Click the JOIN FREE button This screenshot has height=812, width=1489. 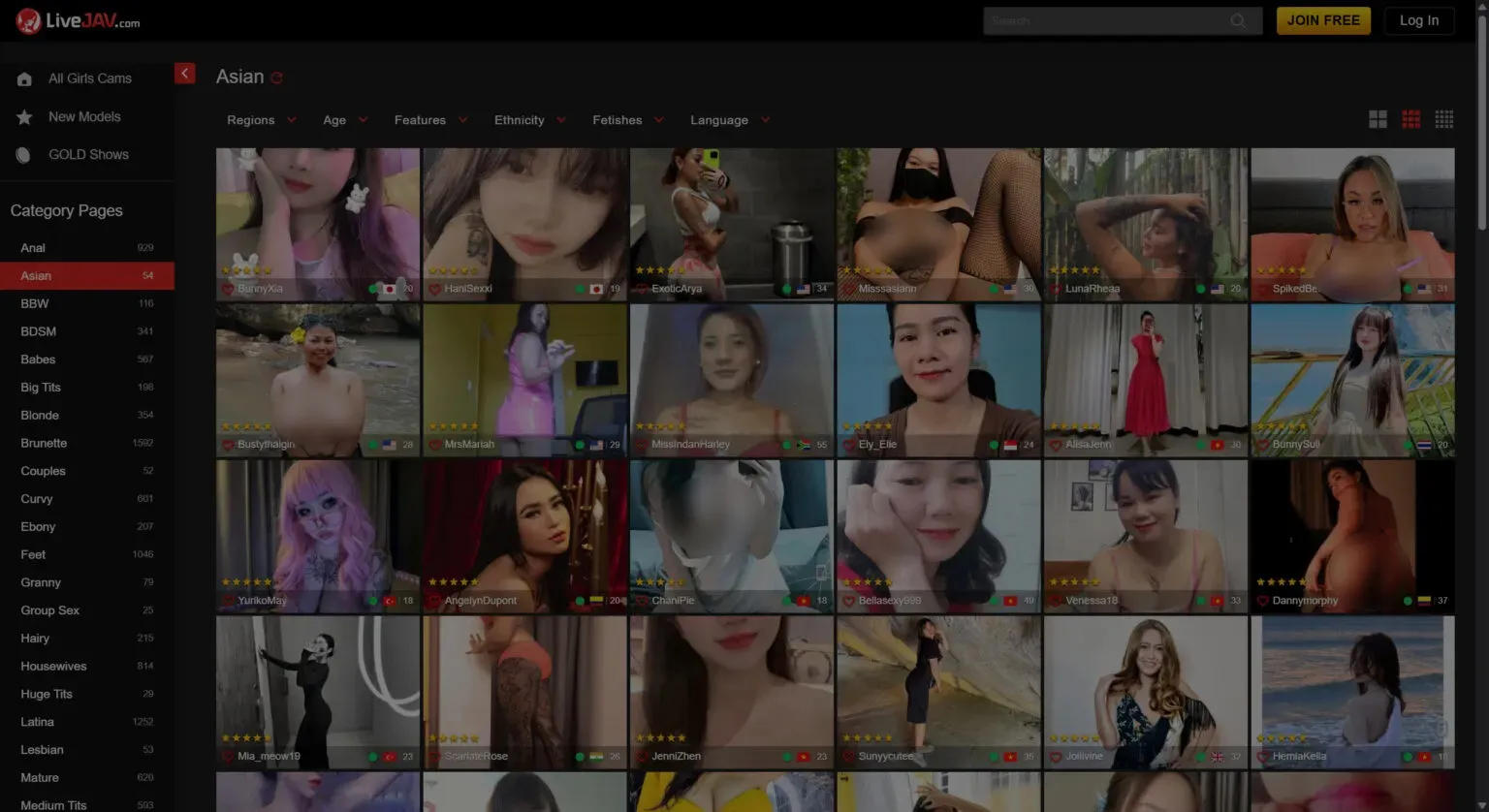(1322, 20)
